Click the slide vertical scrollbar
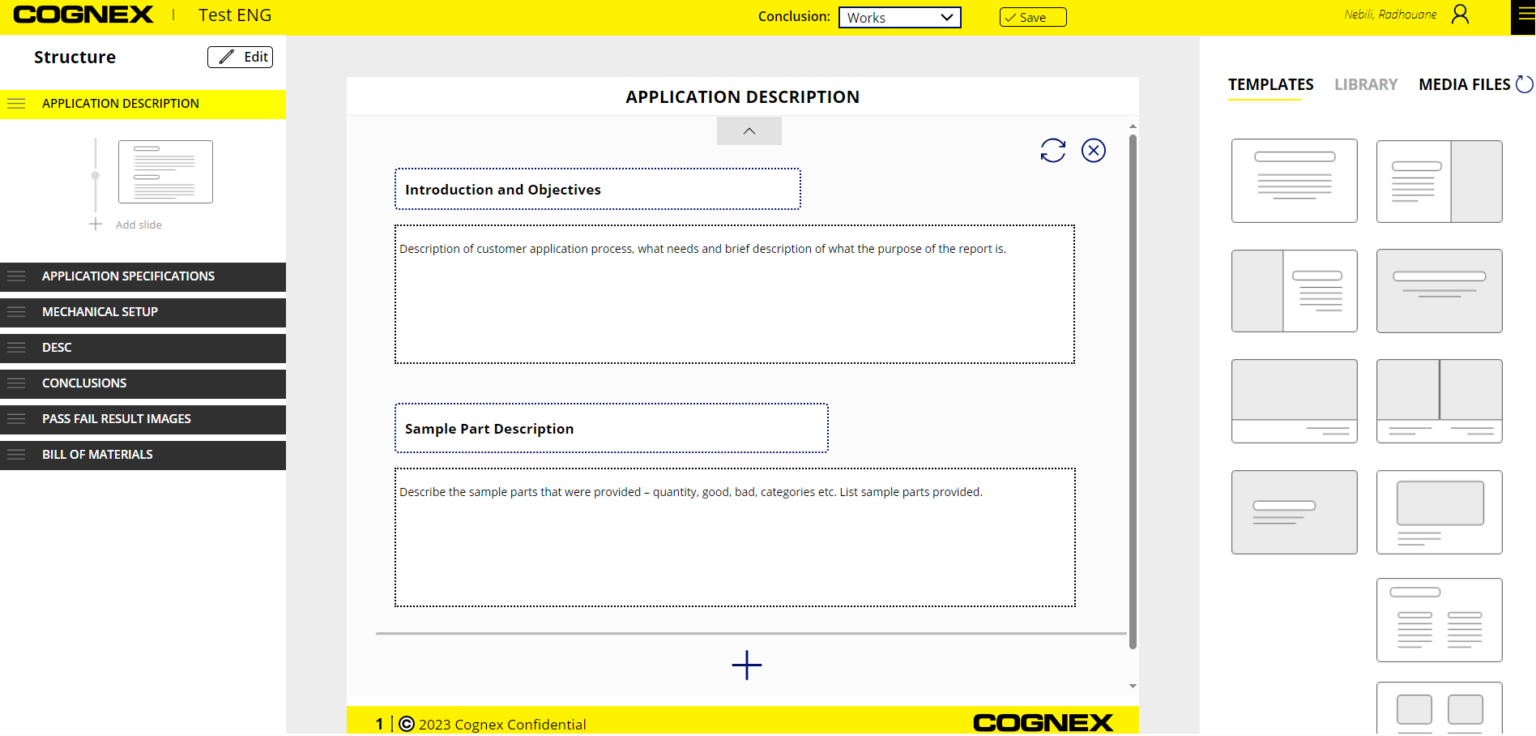Screen dimensions: 1536x736 coord(1133,390)
